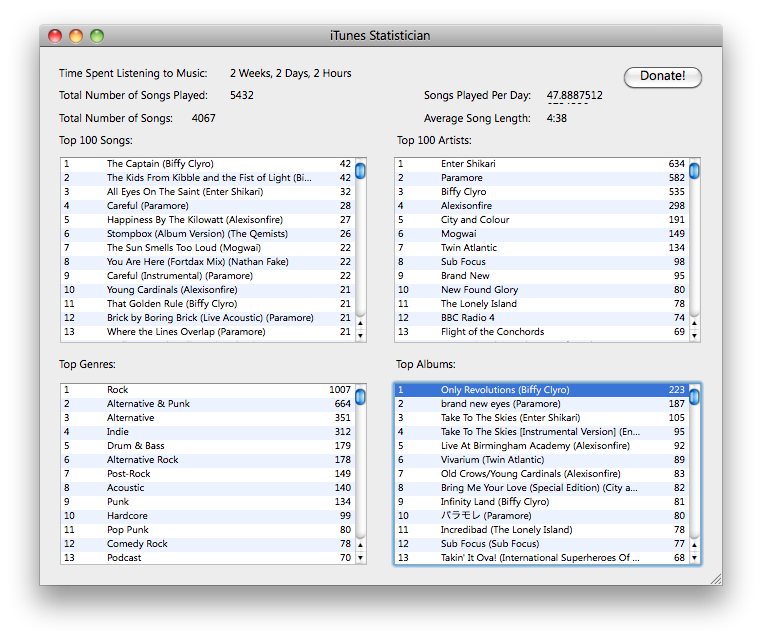Click Top Albums scroll up arrow
This screenshot has width=762, height=640.
click(x=694, y=545)
